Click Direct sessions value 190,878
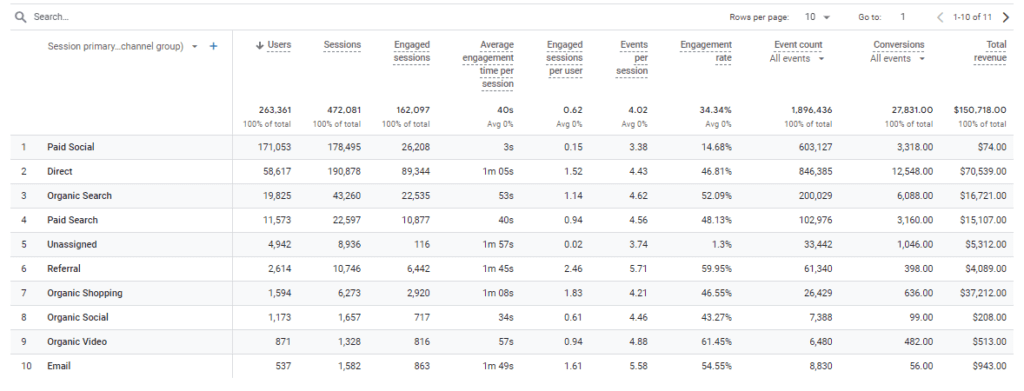1024x391 pixels. [344, 172]
